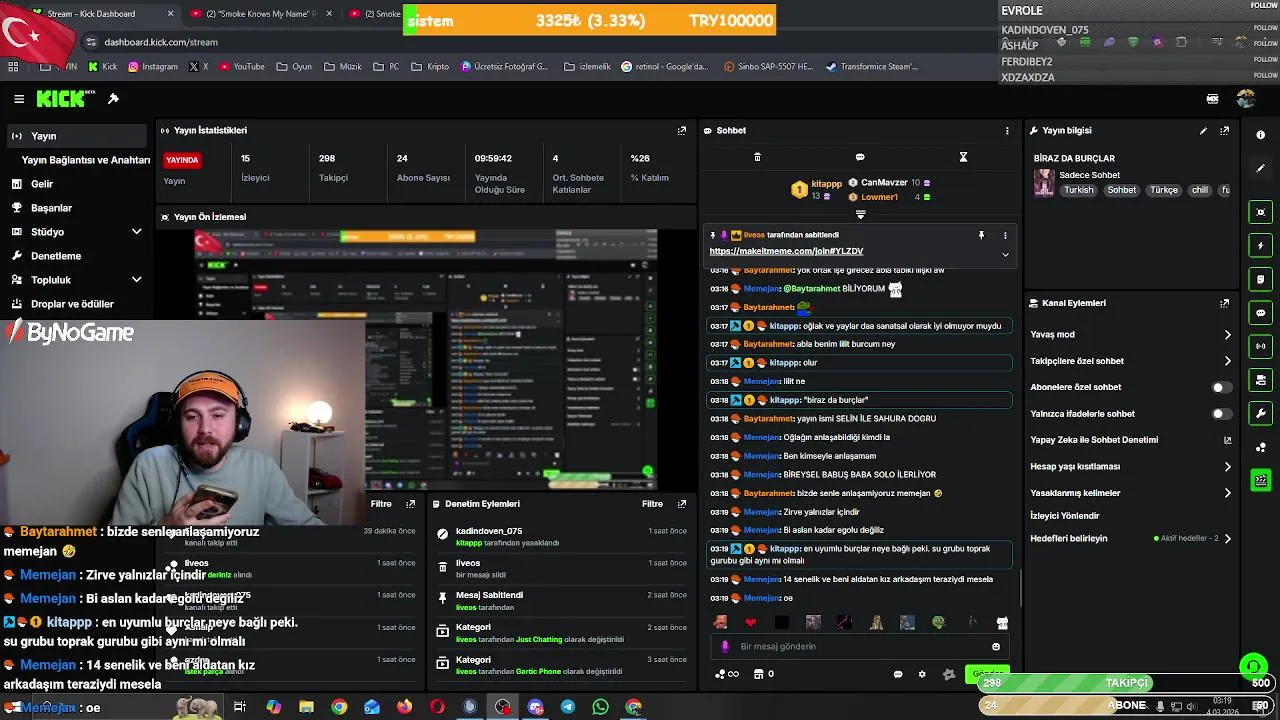This screenshot has height=720, width=1280.
Task: Unpin the pinned message via pin icon
Action: click(x=981, y=235)
